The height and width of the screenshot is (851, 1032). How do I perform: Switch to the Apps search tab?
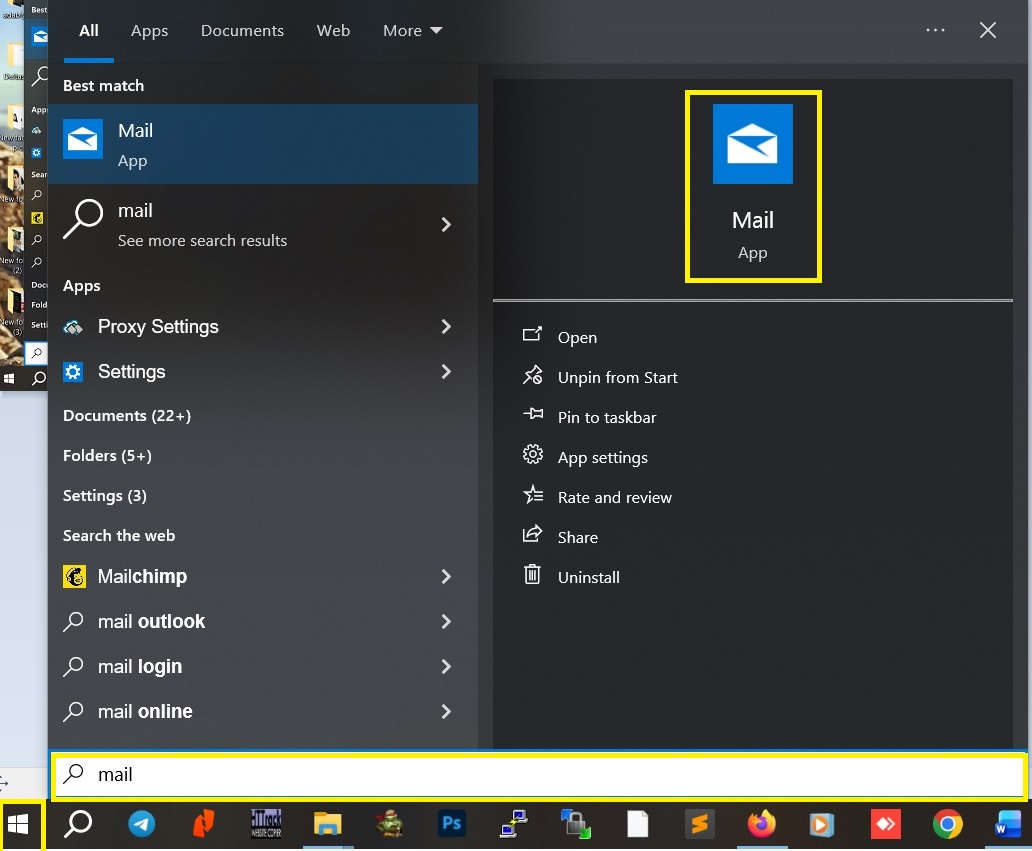coord(149,31)
